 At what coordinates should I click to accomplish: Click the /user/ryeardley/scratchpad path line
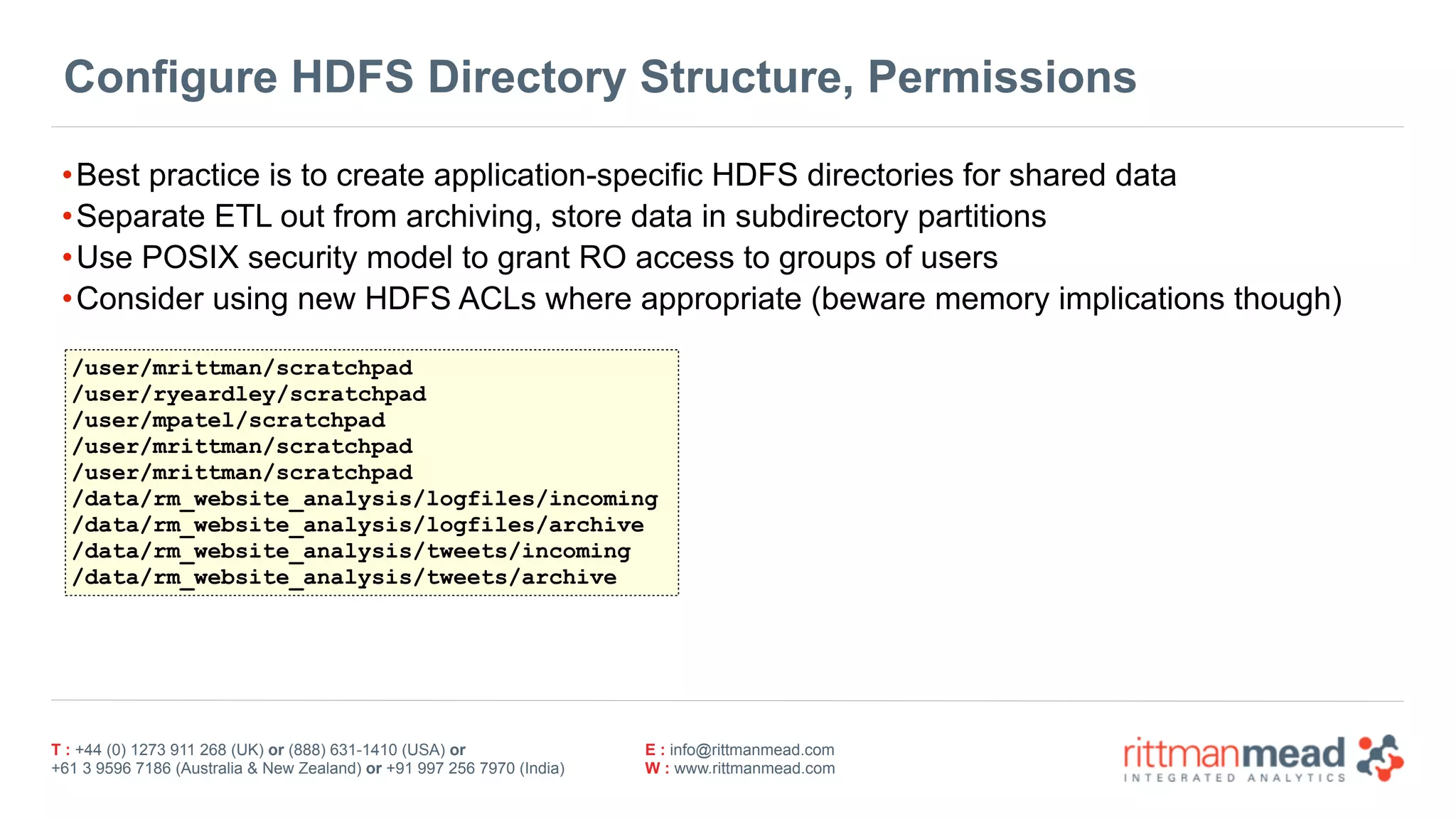coord(249,395)
